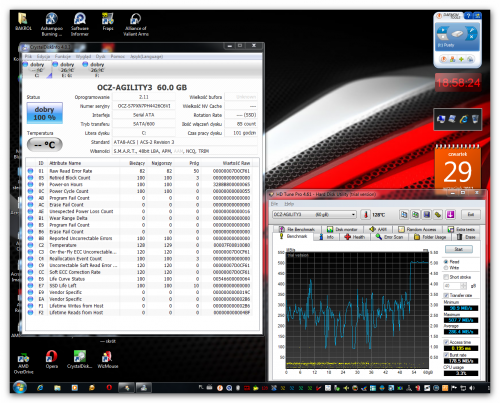This screenshot has height=403, width=500.
Task: Open the Plik menu in CrystalDiskInfo
Action: 28,56
